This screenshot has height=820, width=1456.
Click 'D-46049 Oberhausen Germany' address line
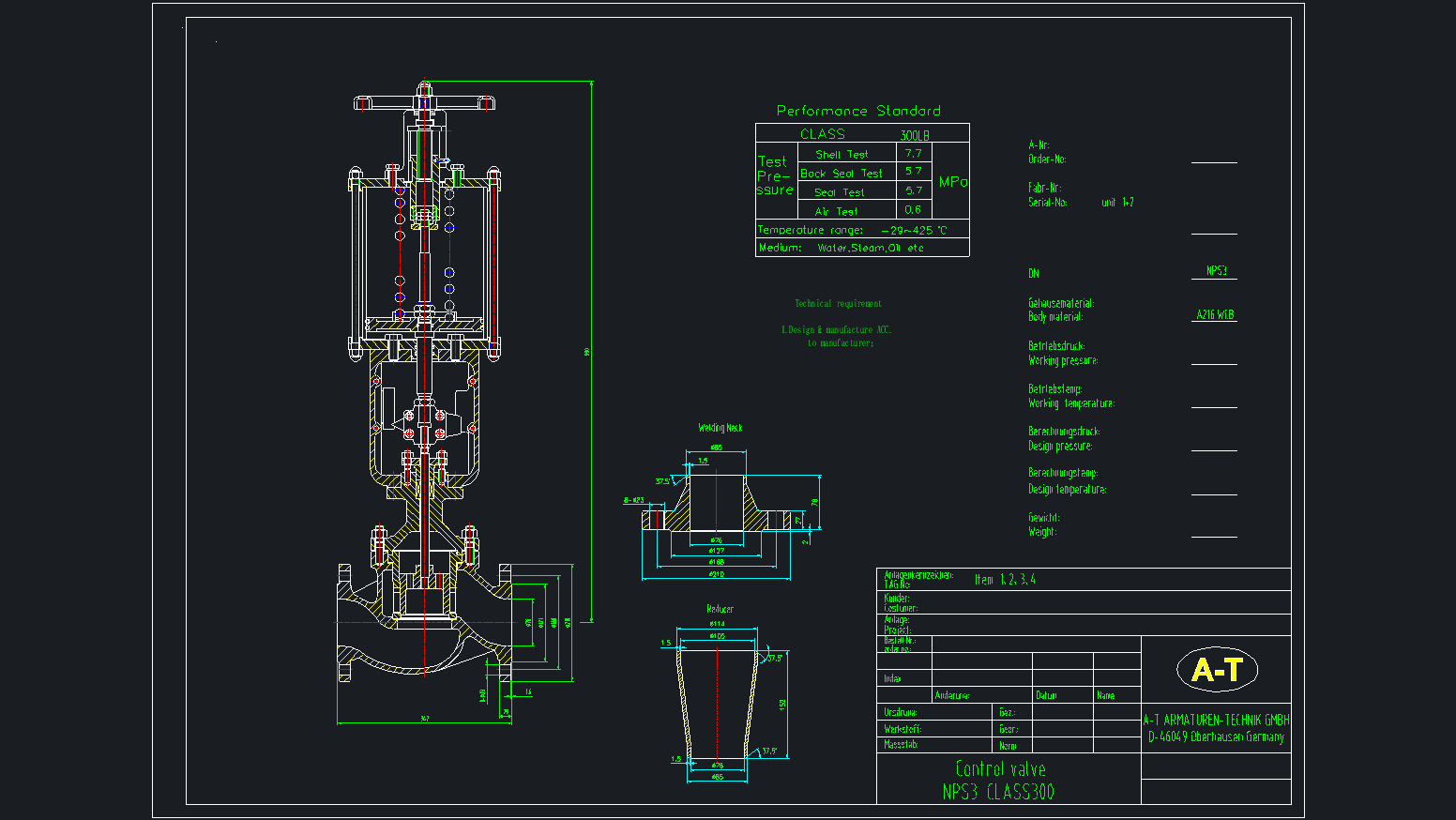(1216, 737)
